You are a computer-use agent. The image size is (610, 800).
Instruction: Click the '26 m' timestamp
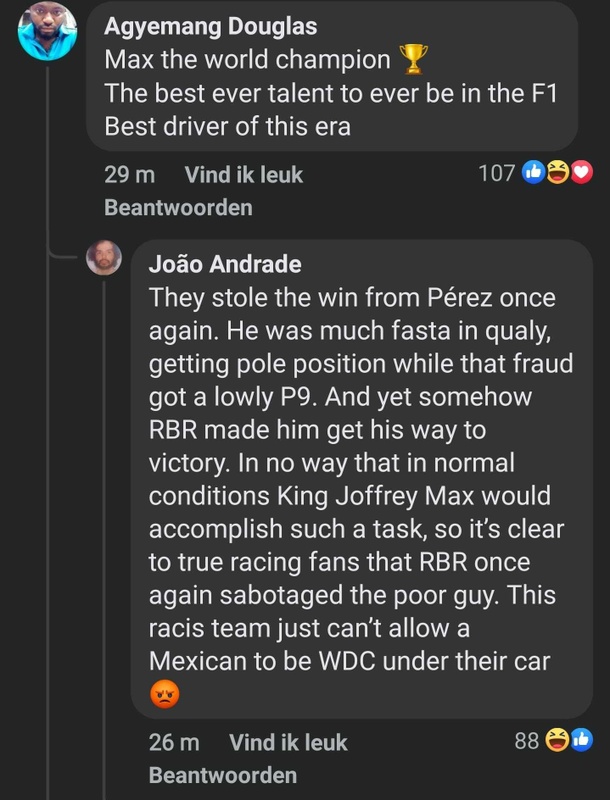click(x=173, y=742)
